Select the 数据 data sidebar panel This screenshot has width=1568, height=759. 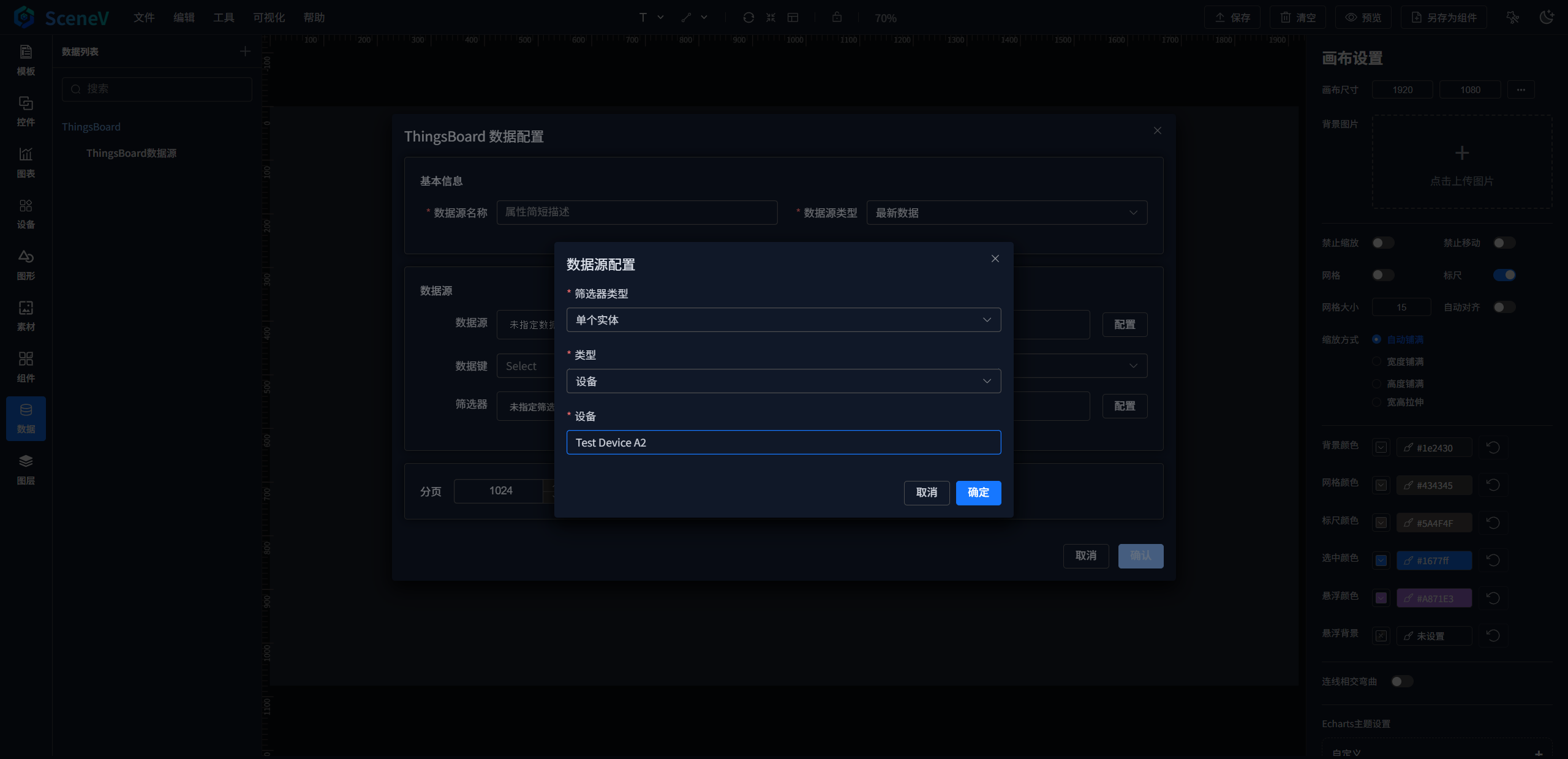pos(26,418)
